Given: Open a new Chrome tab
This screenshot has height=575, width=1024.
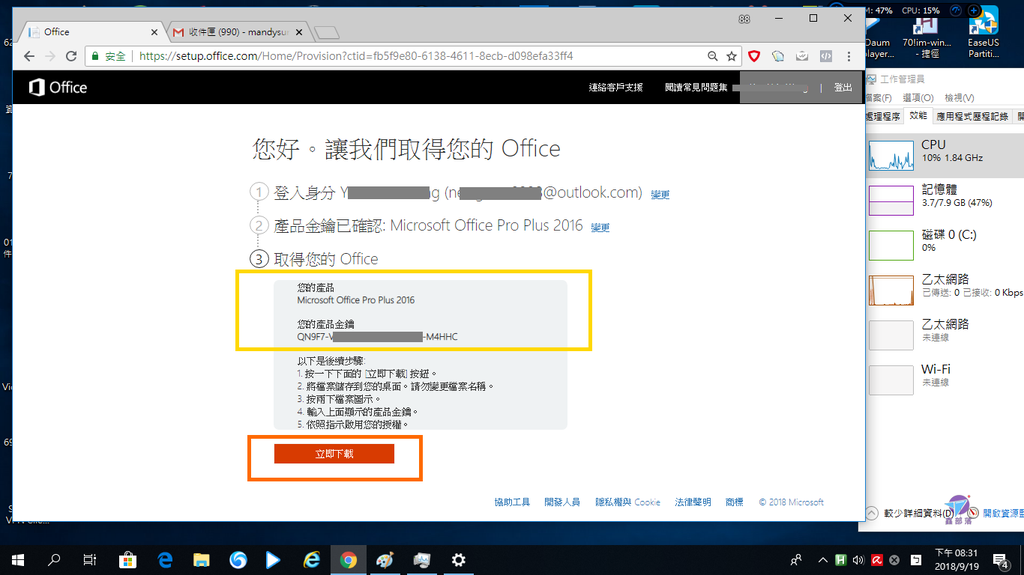Looking at the screenshot, I should (x=326, y=32).
